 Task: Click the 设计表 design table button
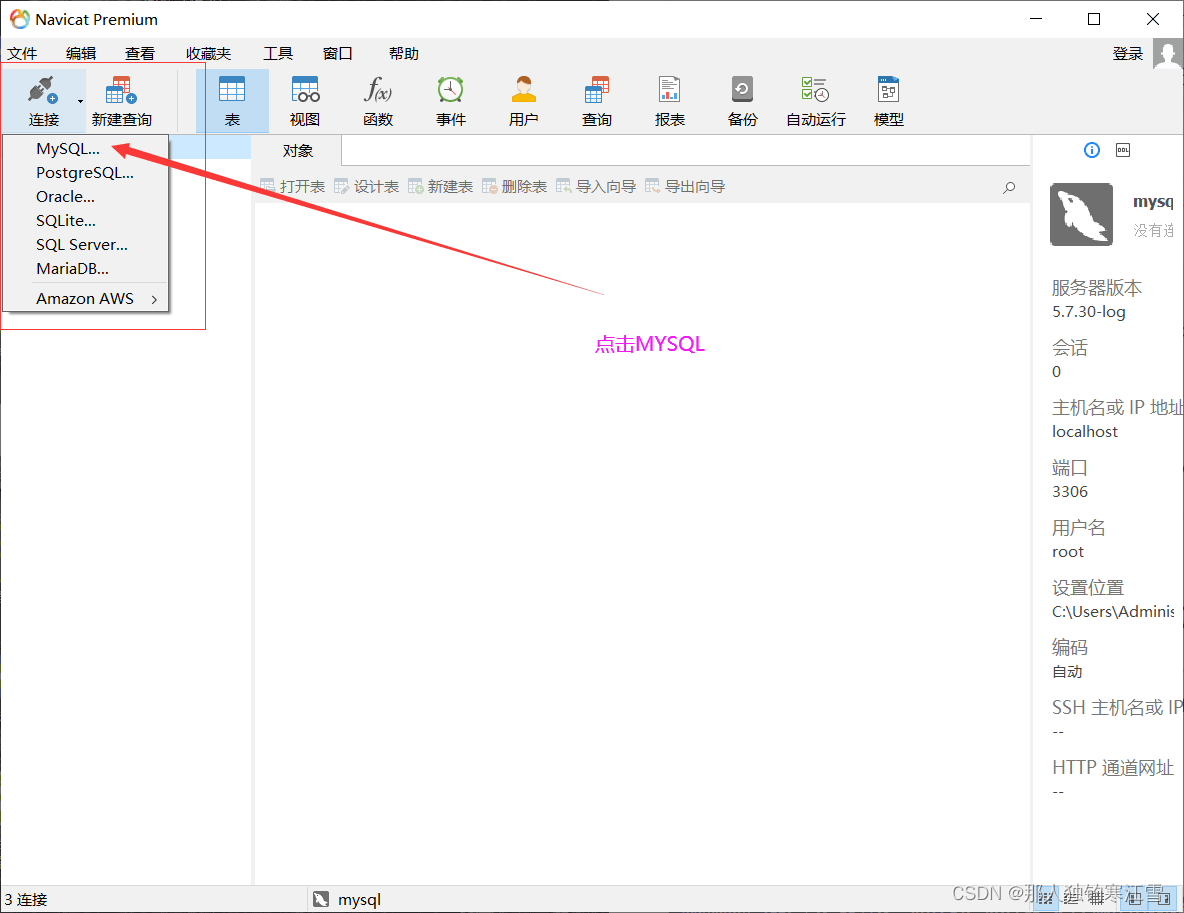pyautogui.click(x=366, y=187)
